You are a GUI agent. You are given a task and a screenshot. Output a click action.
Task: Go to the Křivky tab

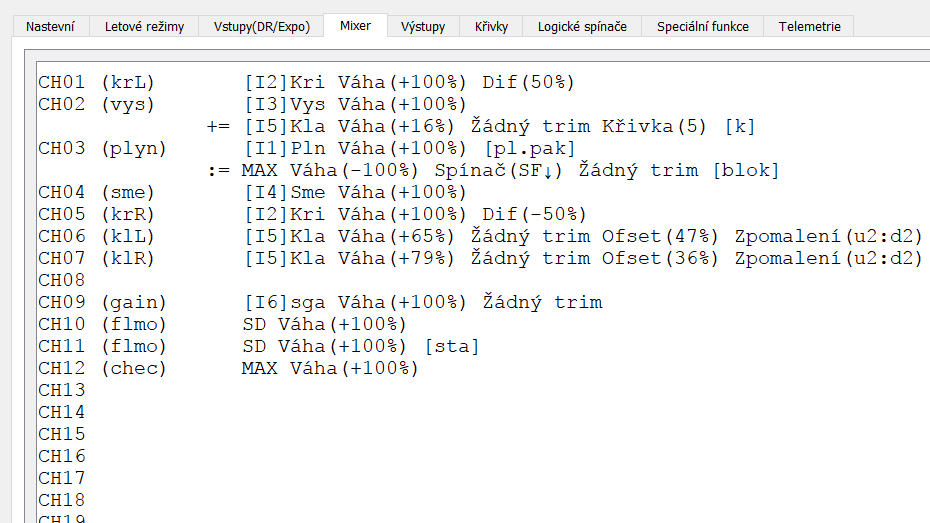tap(491, 27)
